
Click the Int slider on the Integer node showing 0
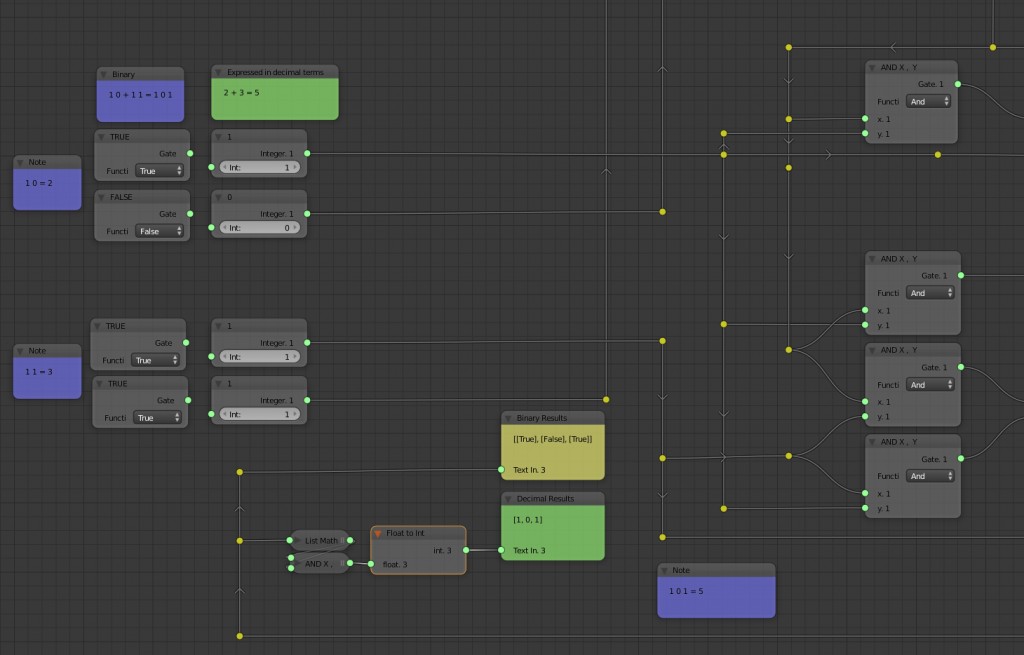click(x=258, y=227)
